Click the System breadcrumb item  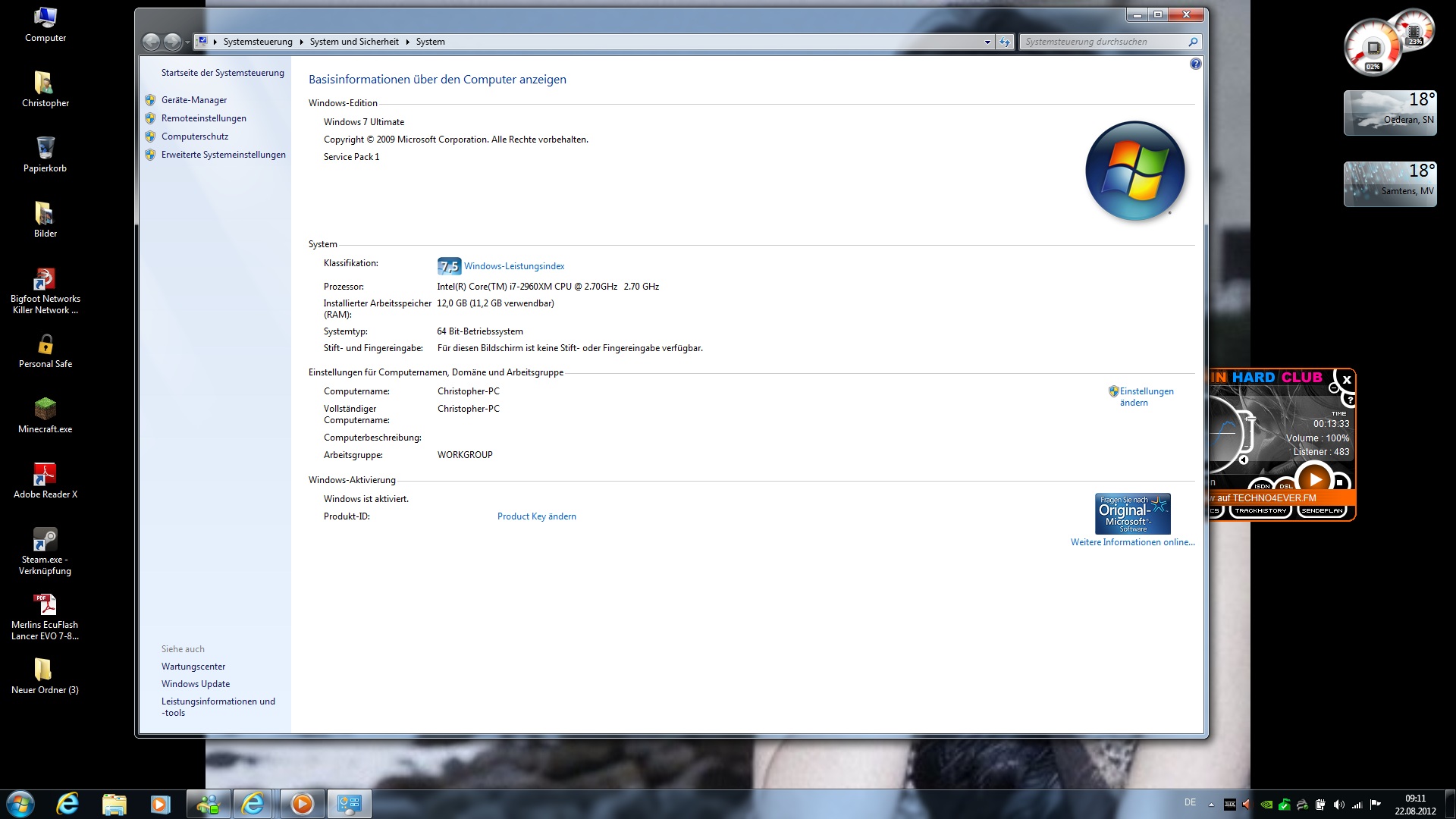tap(430, 42)
